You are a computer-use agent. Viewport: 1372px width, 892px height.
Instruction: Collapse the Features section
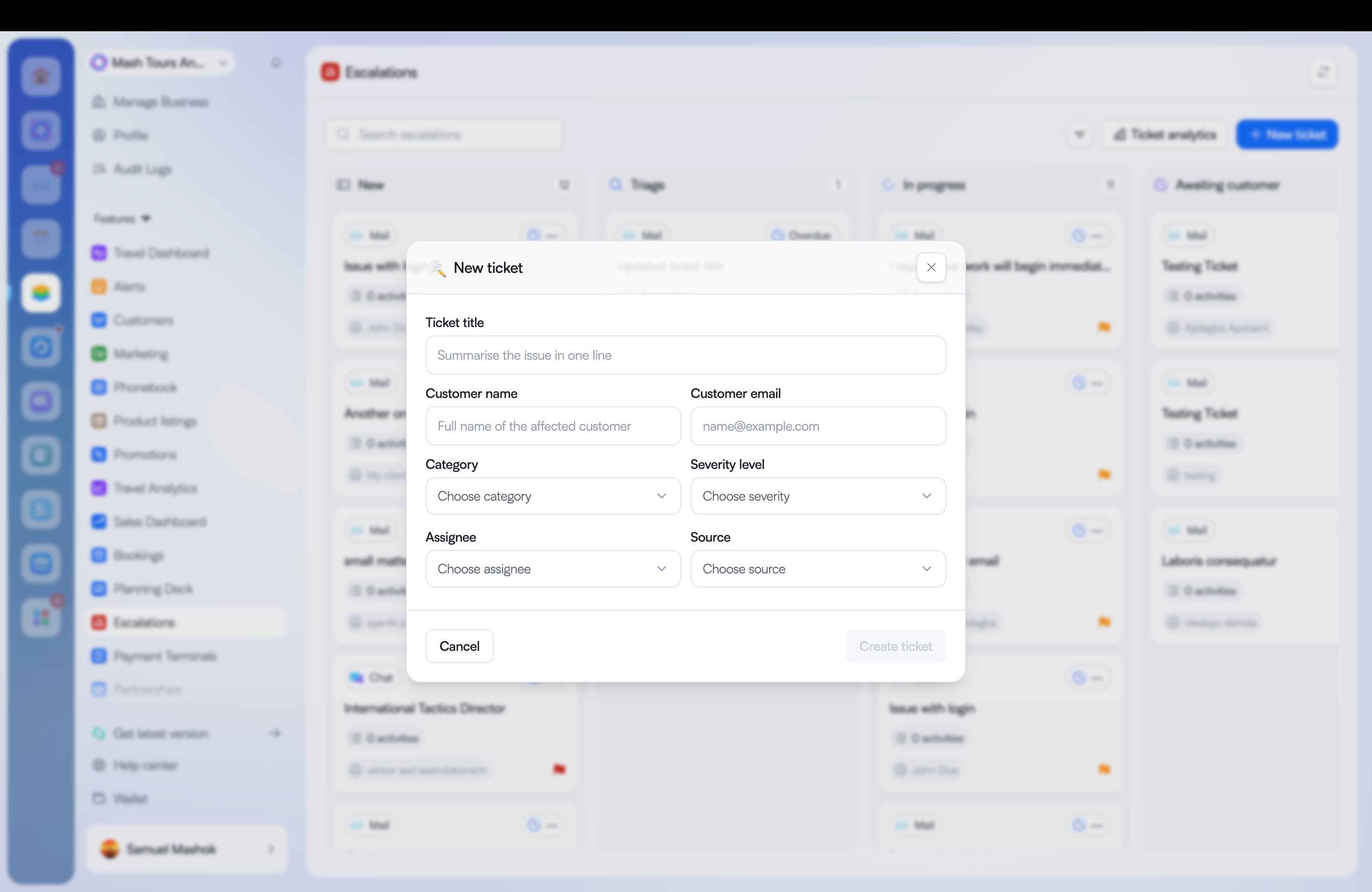pyautogui.click(x=122, y=218)
